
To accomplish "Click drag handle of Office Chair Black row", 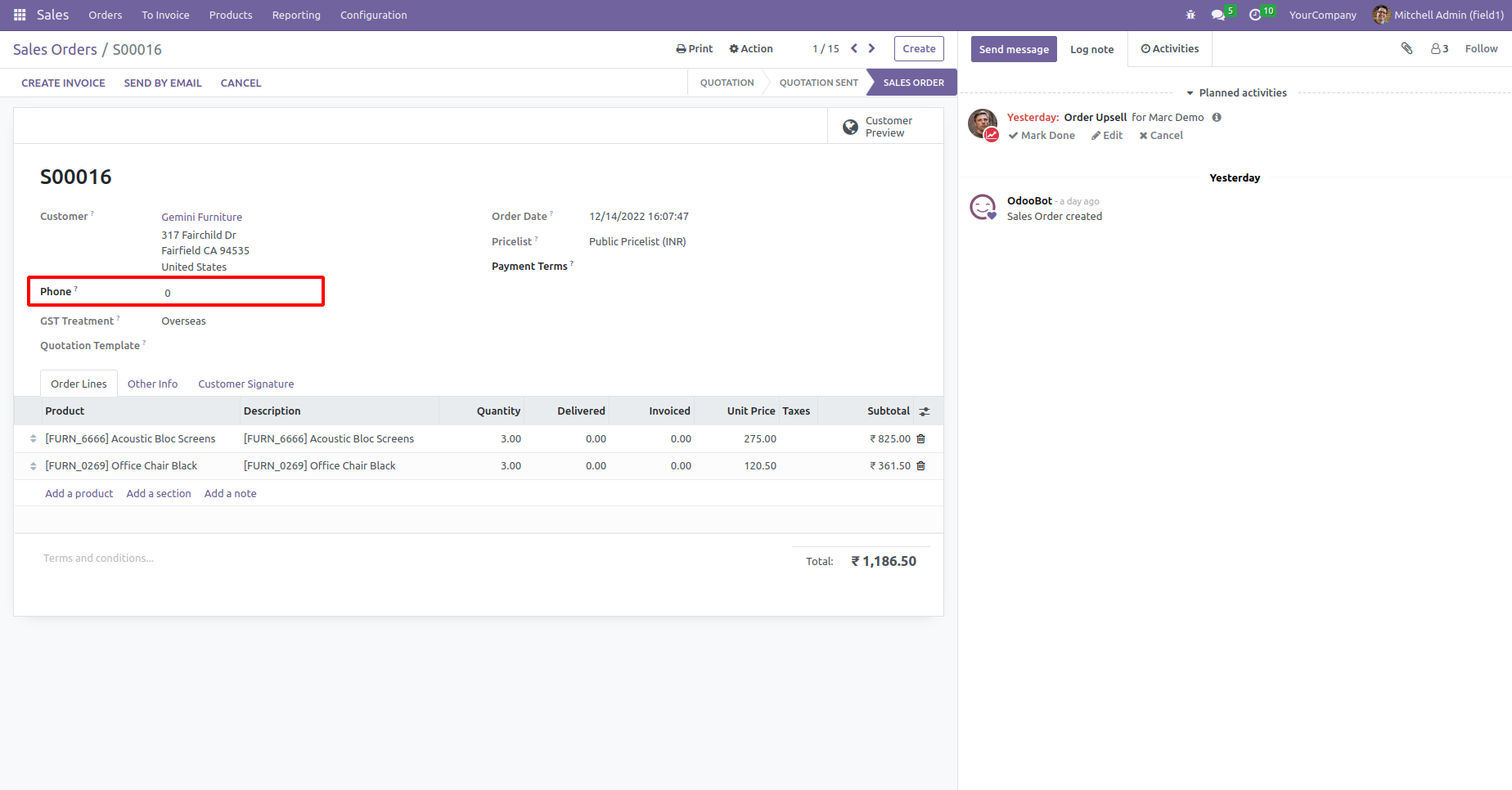I will tap(34, 465).
